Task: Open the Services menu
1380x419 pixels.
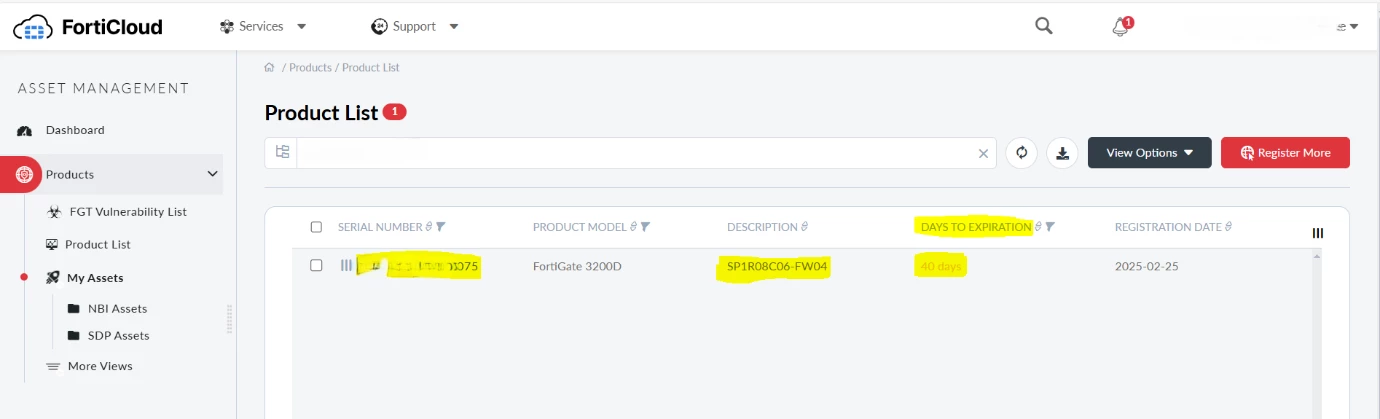Action: (x=263, y=26)
